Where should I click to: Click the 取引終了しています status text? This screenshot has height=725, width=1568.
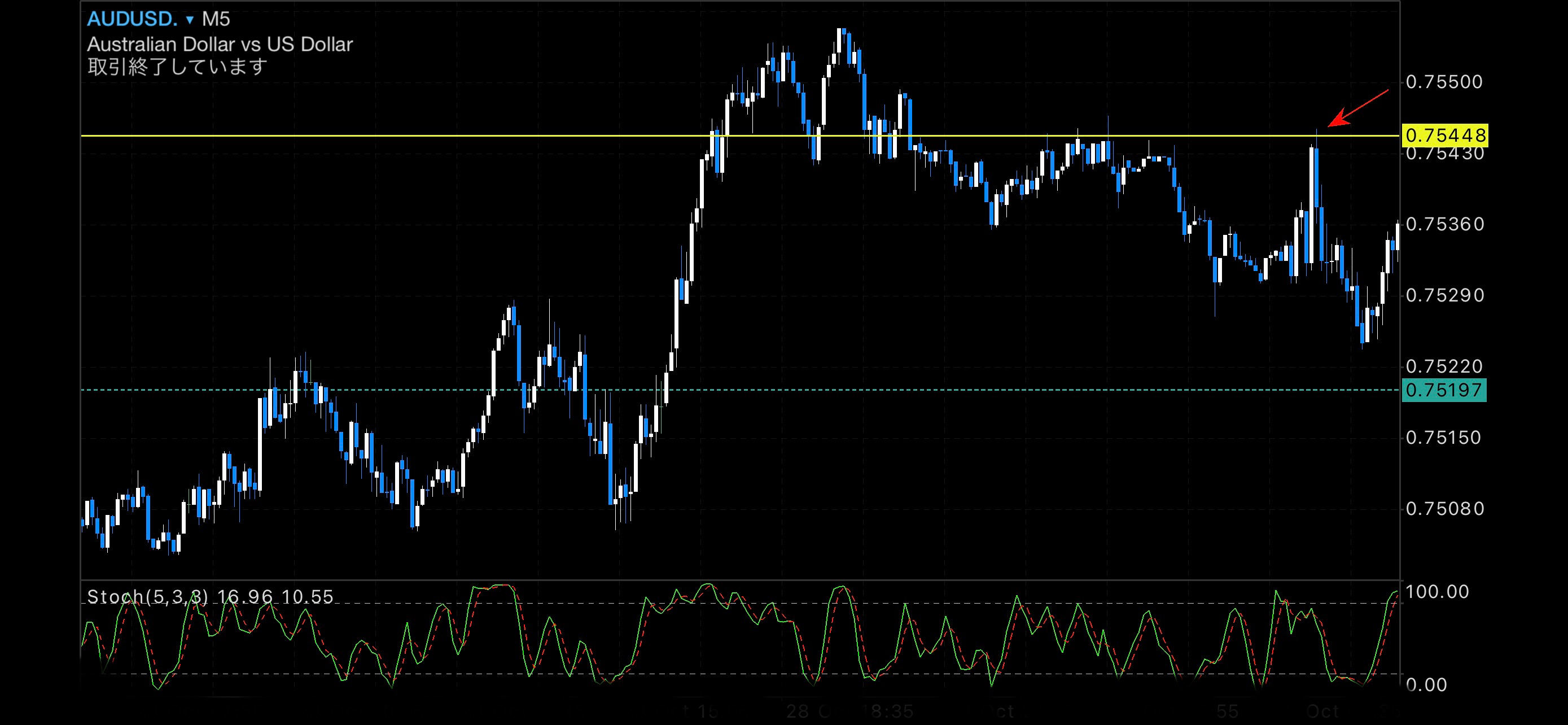click(177, 67)
